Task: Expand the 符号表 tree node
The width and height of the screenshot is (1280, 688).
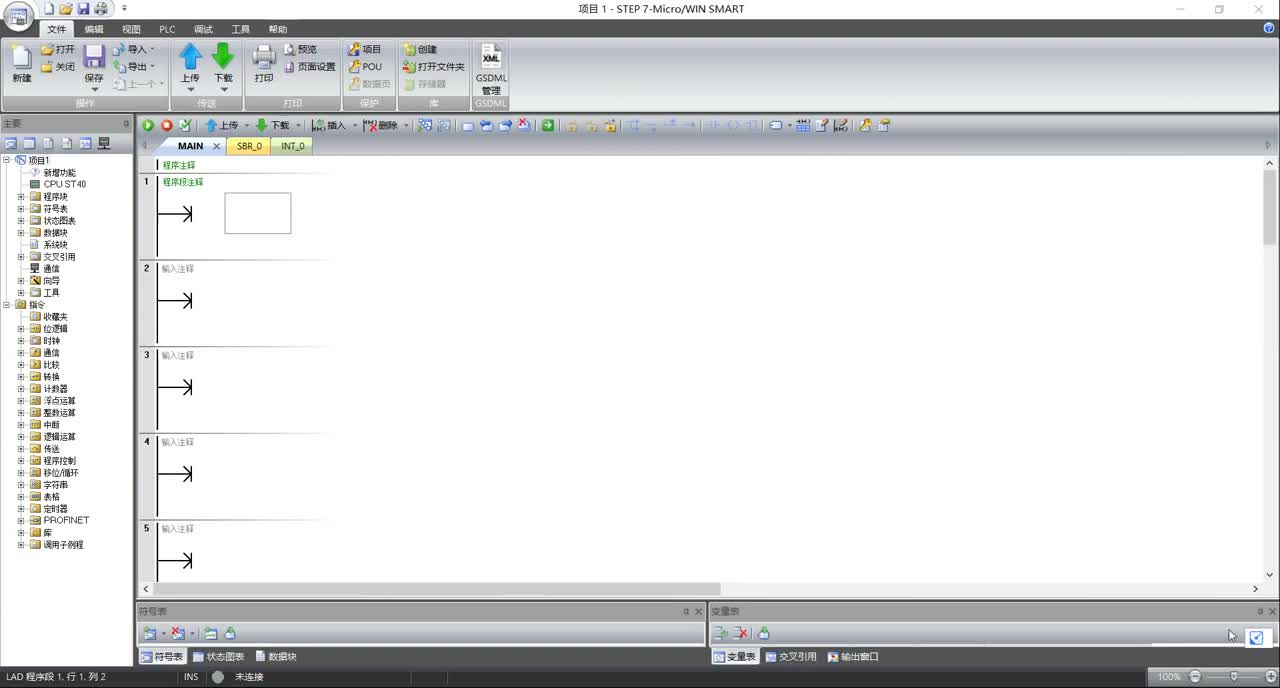Action: click(x=21, y=209)
